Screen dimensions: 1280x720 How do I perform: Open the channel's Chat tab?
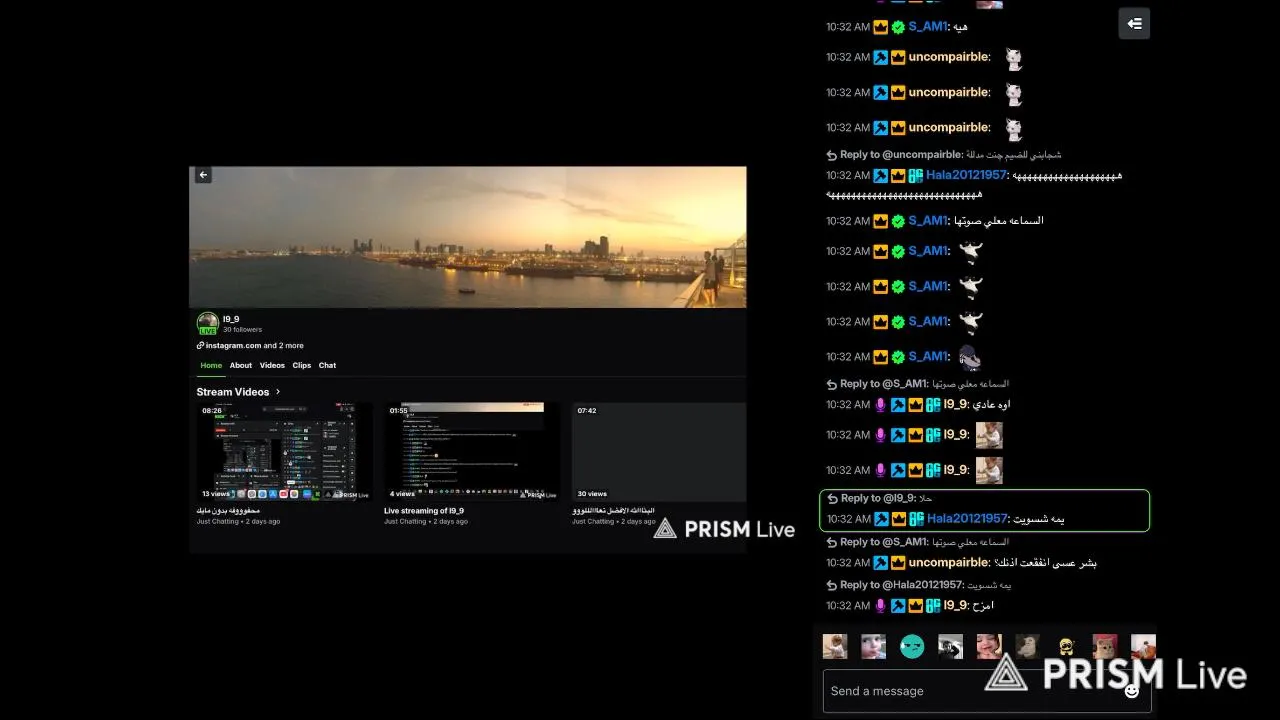click(327, 366)
